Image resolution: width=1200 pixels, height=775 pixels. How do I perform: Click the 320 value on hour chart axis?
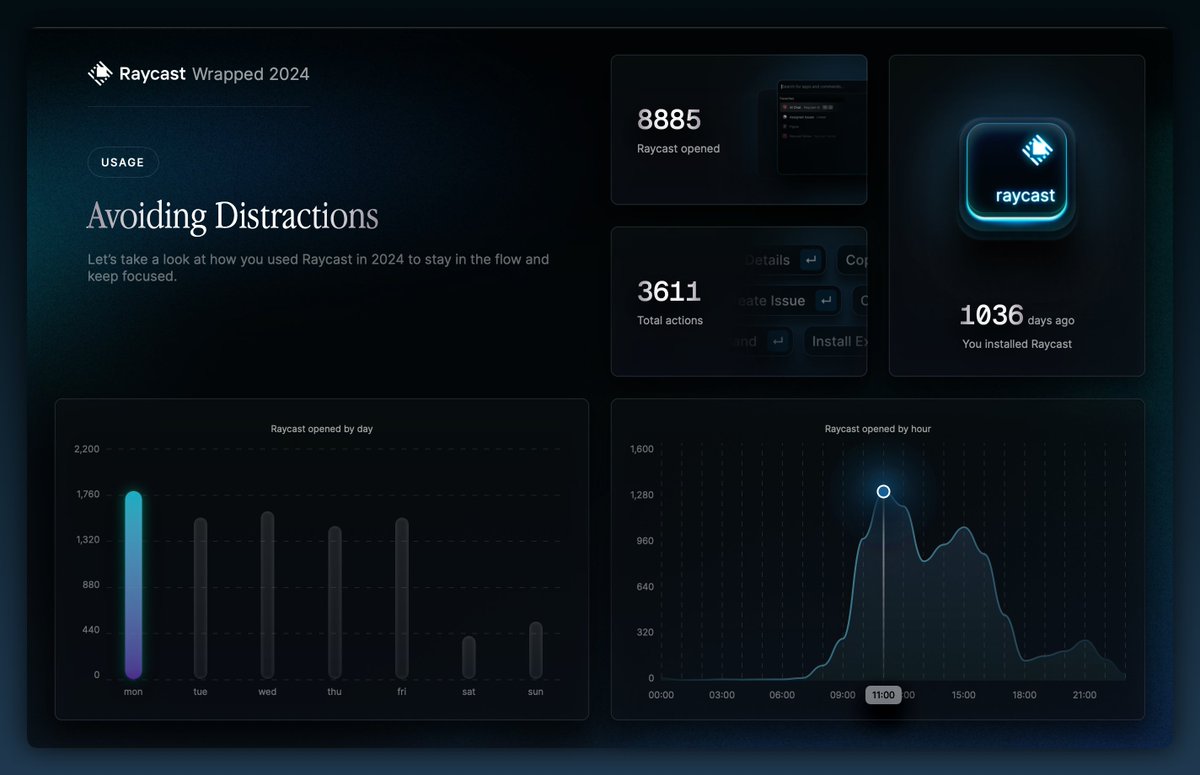pos(645,632)
